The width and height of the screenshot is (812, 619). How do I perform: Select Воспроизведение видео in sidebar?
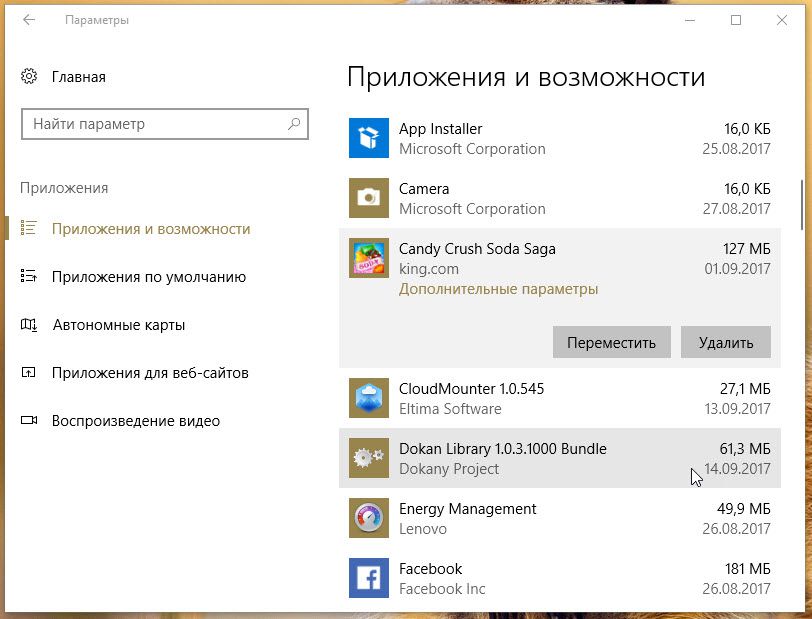click(x=135, y=421)
